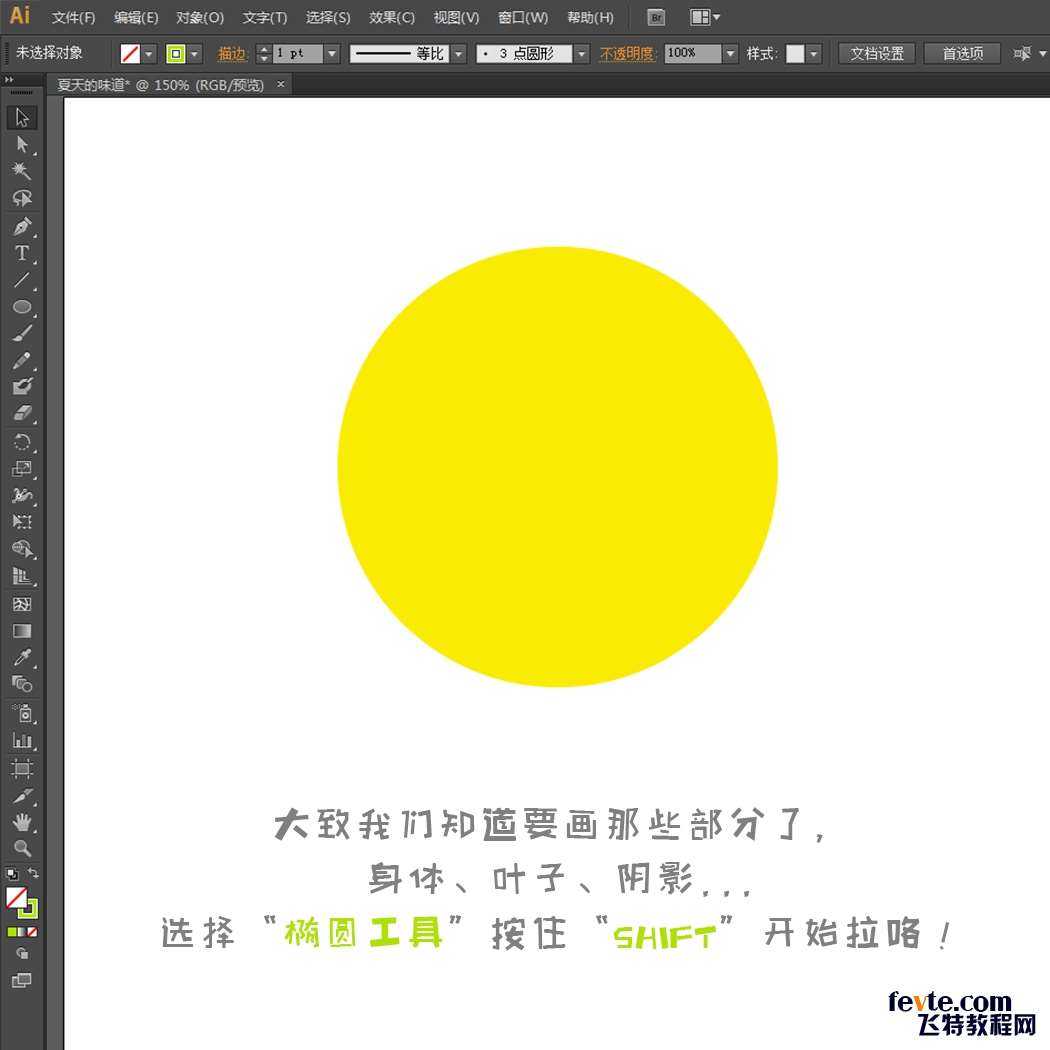Switch to the 夏天的味道 document tab
Screen dimensions: 1050x1050
[161, 85]
